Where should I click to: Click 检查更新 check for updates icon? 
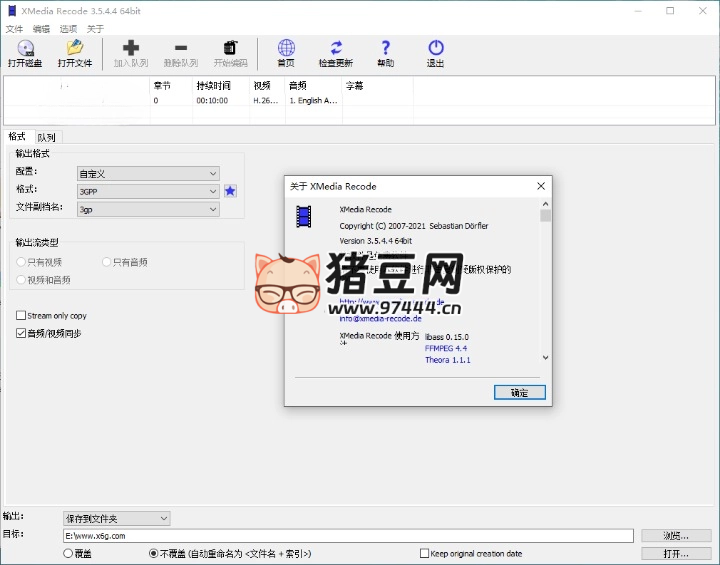click(336, 54)
